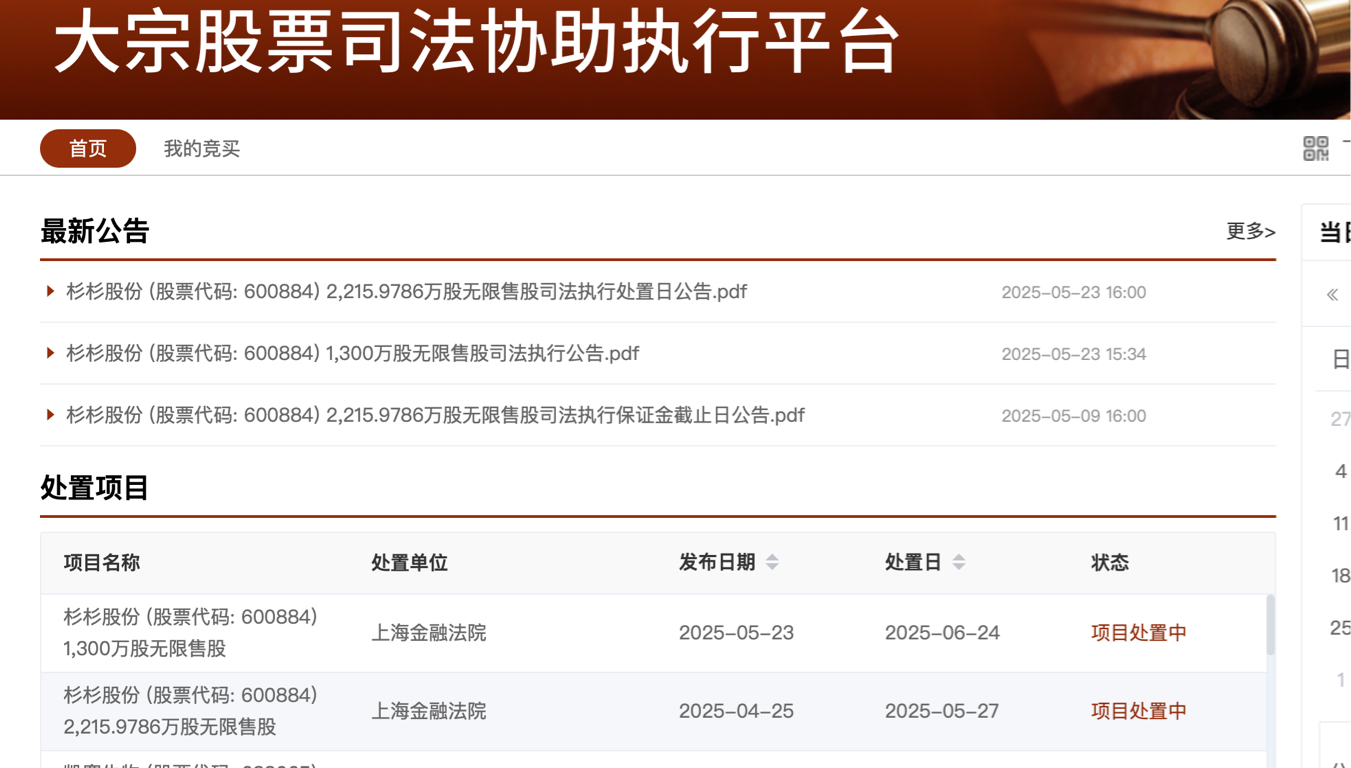Image resolution: width=1351 pixels, height=768 pixels.
Task: Click the 最新公告 section heading
Action: pyautogui.click(x=95, y=231)
